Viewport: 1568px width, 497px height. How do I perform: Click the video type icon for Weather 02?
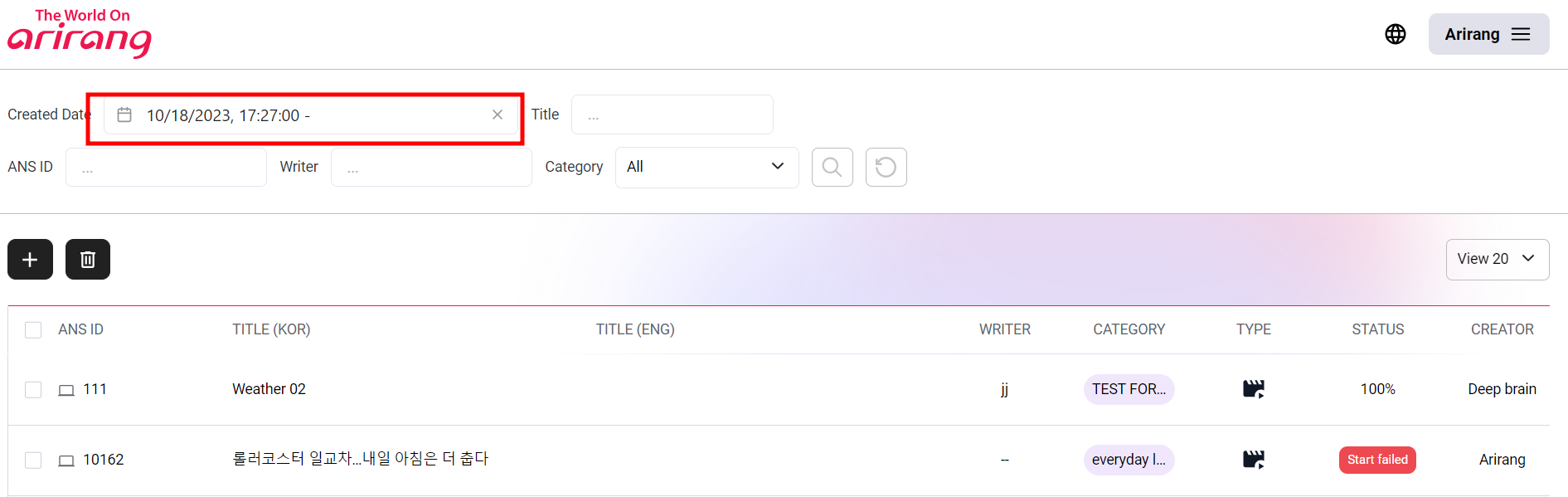pos(1253,389)
